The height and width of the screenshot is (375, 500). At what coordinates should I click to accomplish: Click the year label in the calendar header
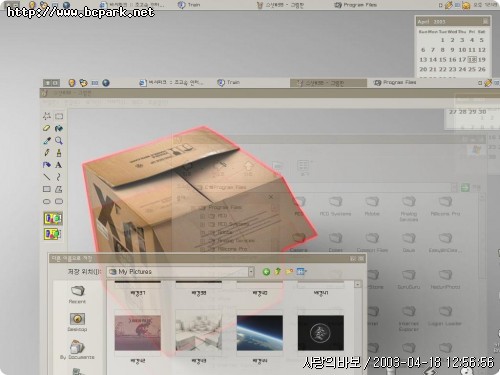click(x=439, y=22)
